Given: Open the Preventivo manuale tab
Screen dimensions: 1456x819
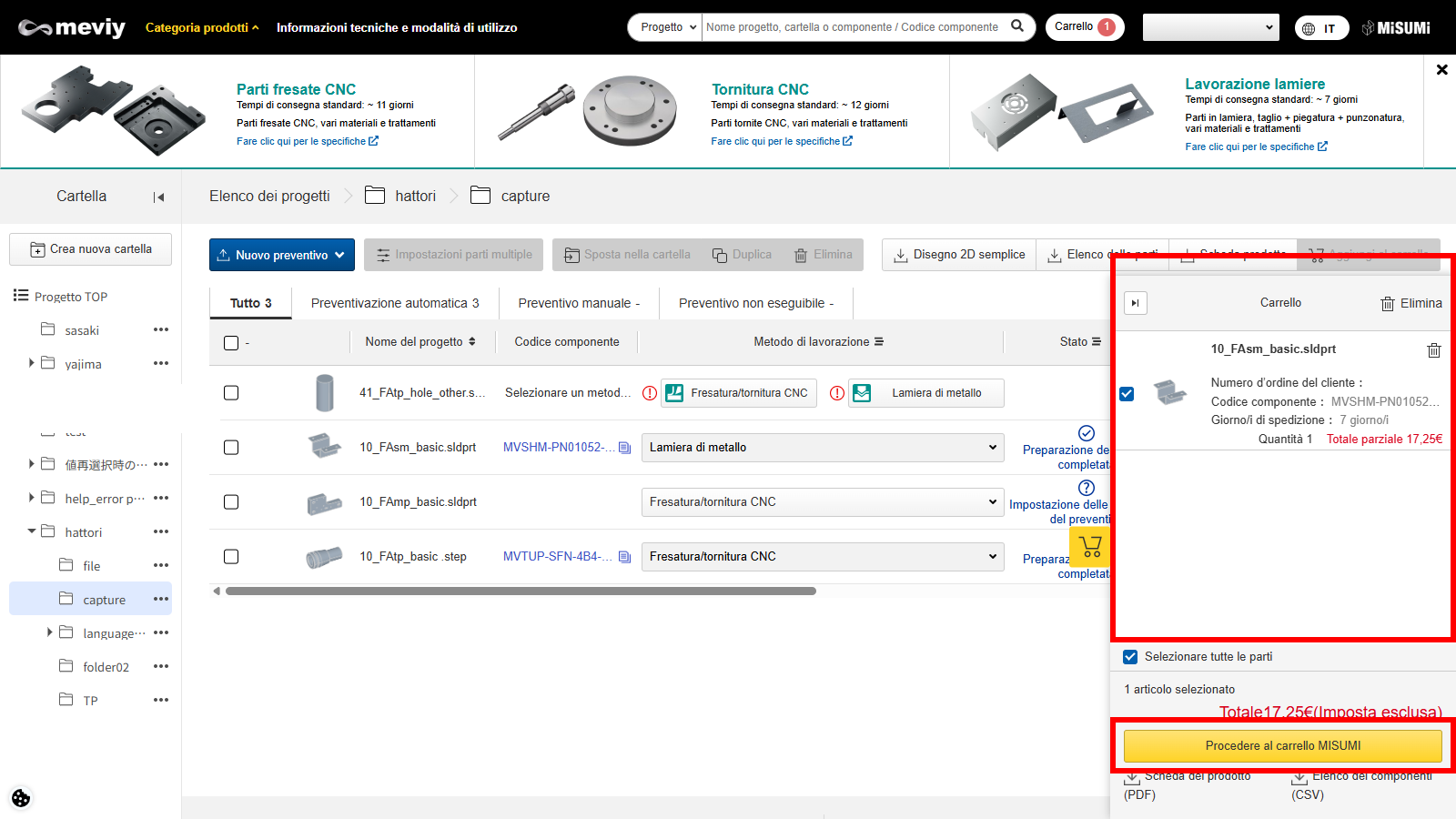Looking at the screenshot, I should [x=579, y=303].
